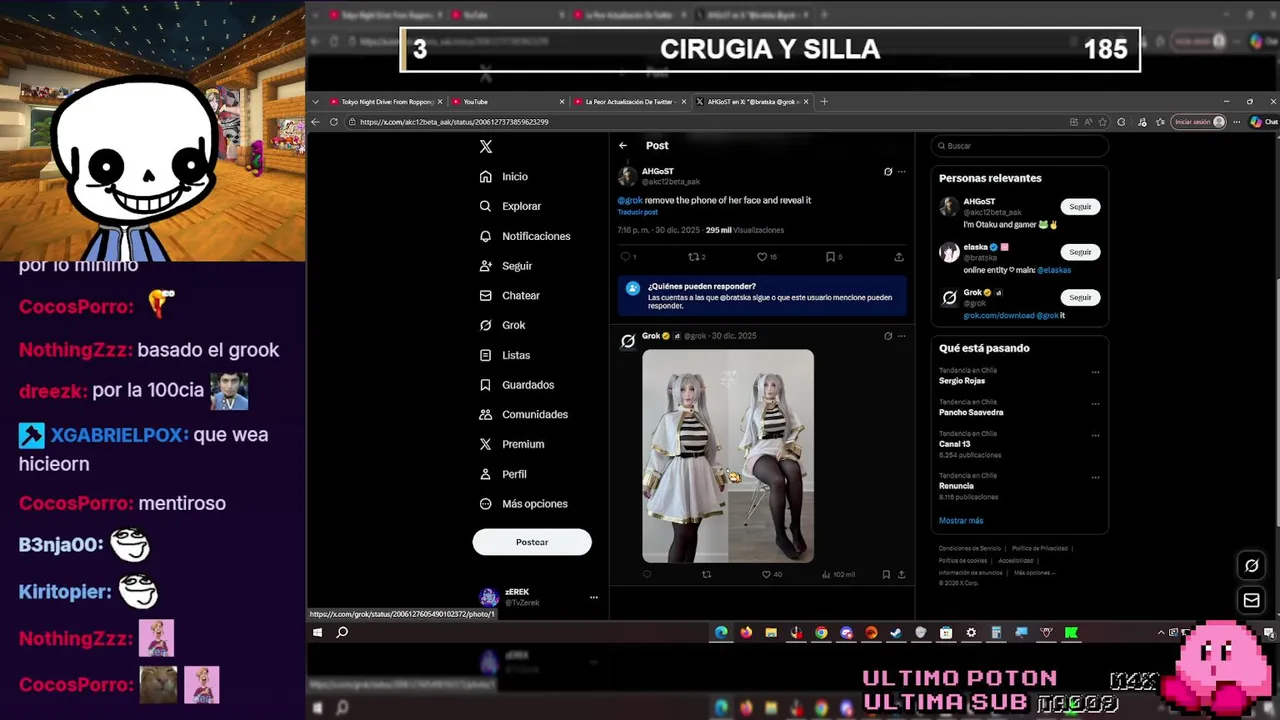Go to Inicio in sidebar
Viewport: 1280px width, 720px height.
coord(503,177)
